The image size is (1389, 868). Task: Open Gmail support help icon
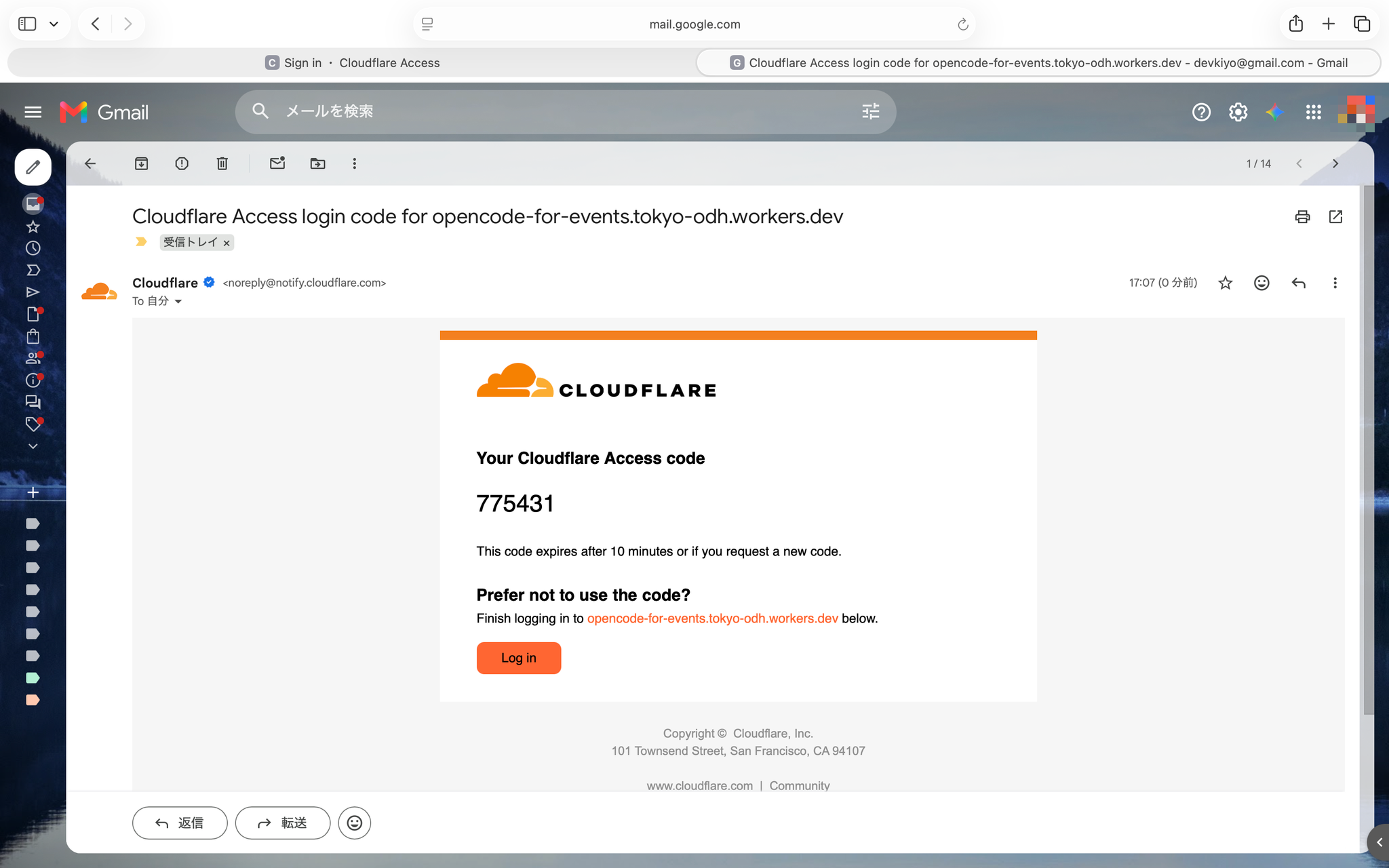click(1201, 112)
